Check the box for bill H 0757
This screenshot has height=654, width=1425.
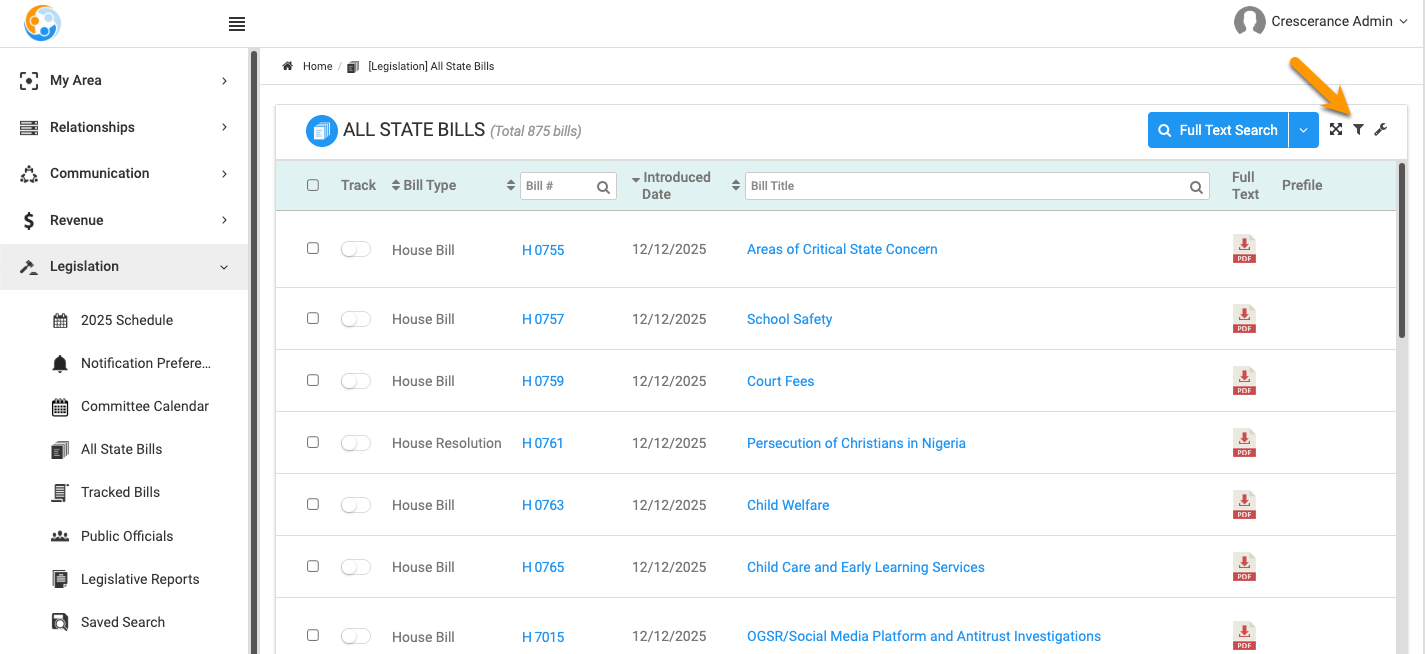click(313, 318)
